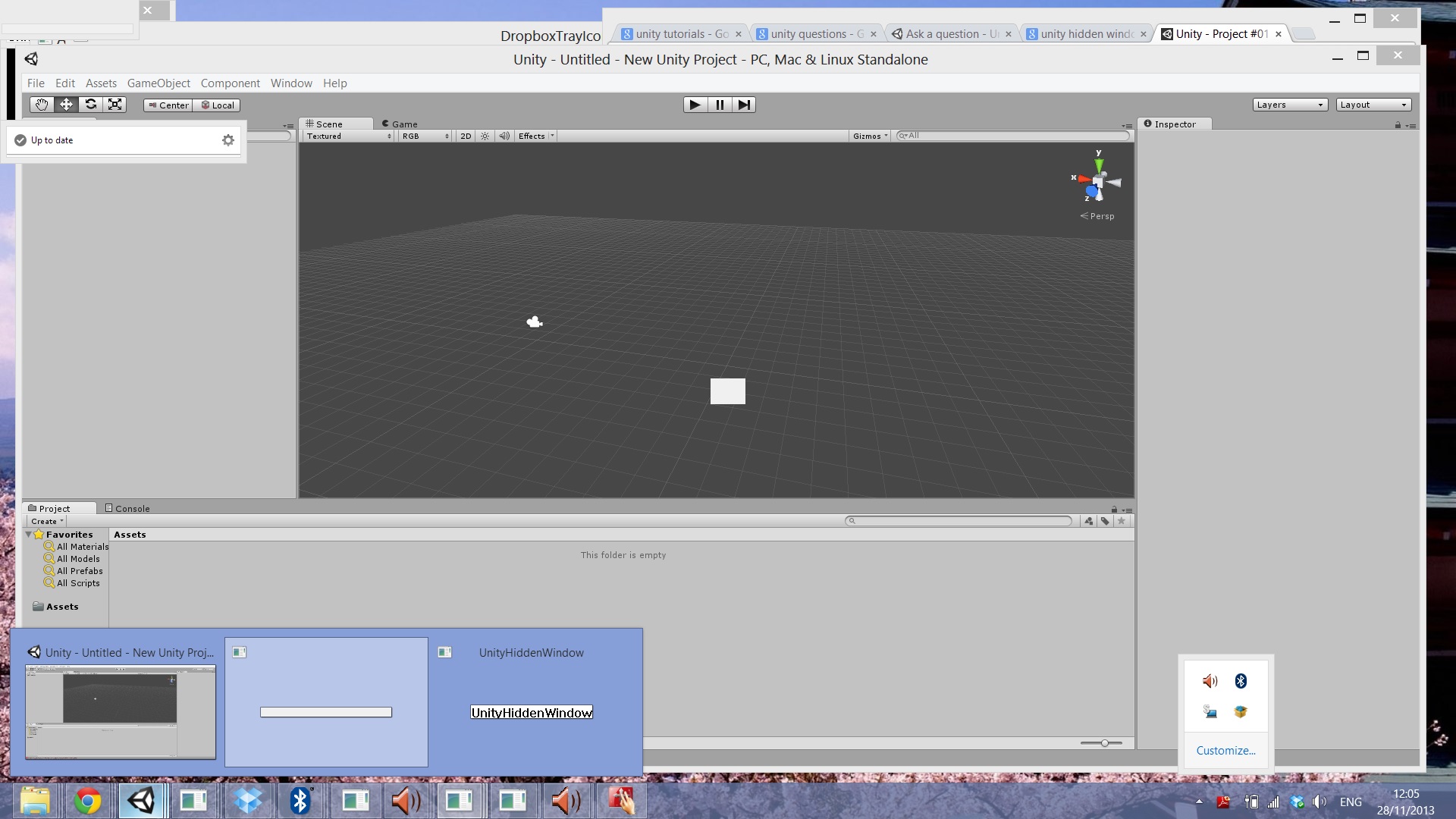Select the Rotate tool
Screen dimensions: 1456x819
(x=90, y=105)
